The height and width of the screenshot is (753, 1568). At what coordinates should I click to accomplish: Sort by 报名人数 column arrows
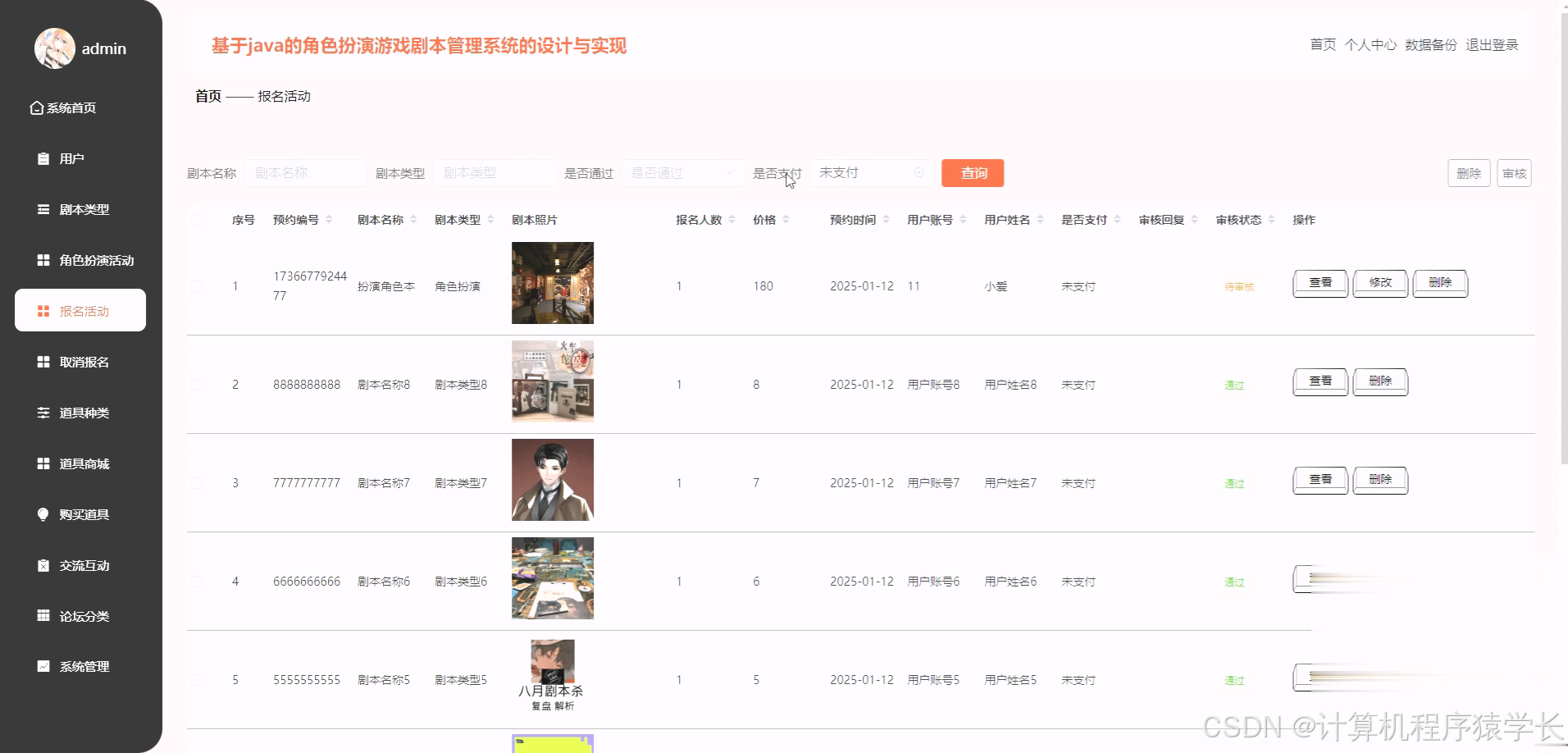coord(732,220)
